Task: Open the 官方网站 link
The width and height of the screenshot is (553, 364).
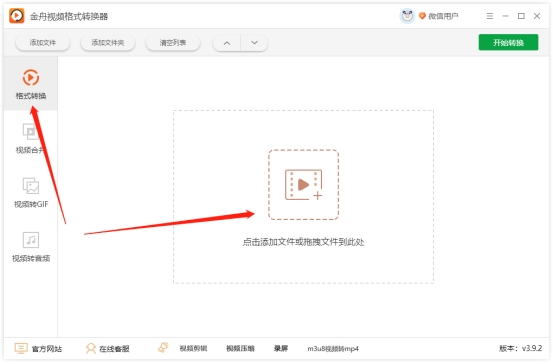Action: pyautogui.click(x=47, y=349)
